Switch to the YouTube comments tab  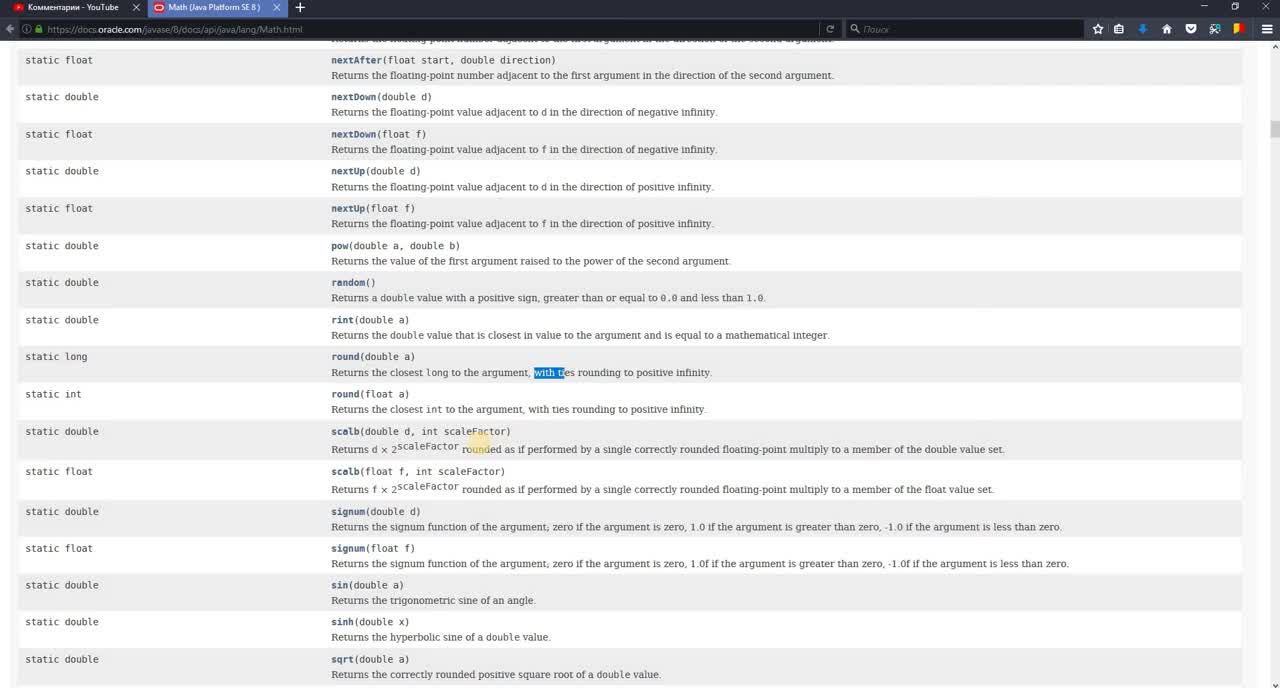72,7
